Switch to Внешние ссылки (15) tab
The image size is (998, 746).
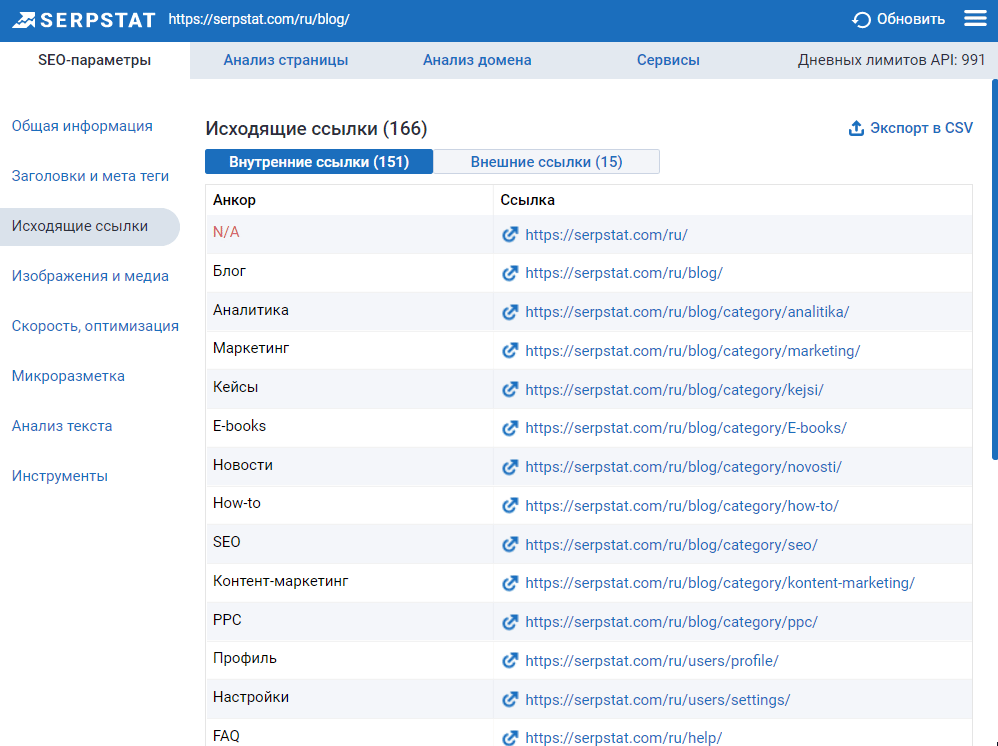[546, 162]
